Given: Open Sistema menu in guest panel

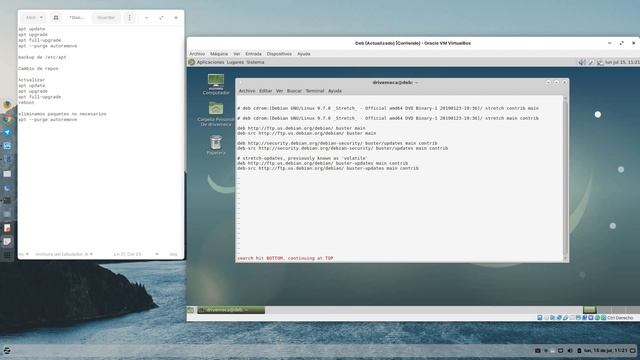Looking at the screenshot, I should pos(255,62).
